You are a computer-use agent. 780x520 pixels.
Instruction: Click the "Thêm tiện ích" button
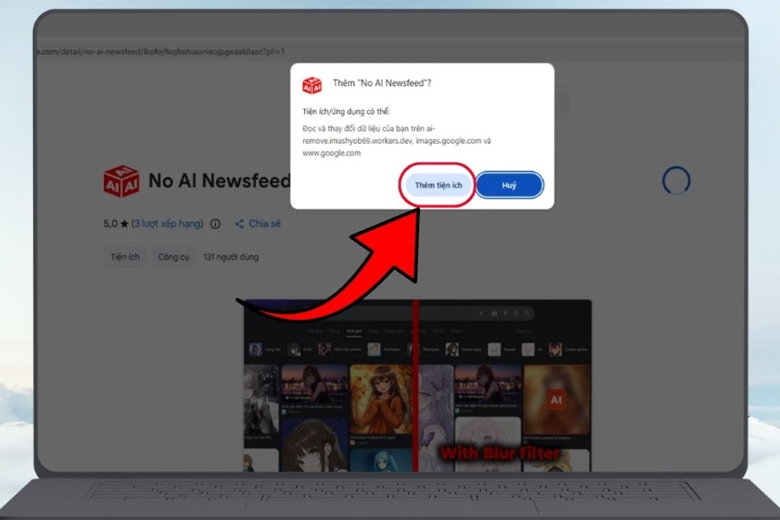438,185
